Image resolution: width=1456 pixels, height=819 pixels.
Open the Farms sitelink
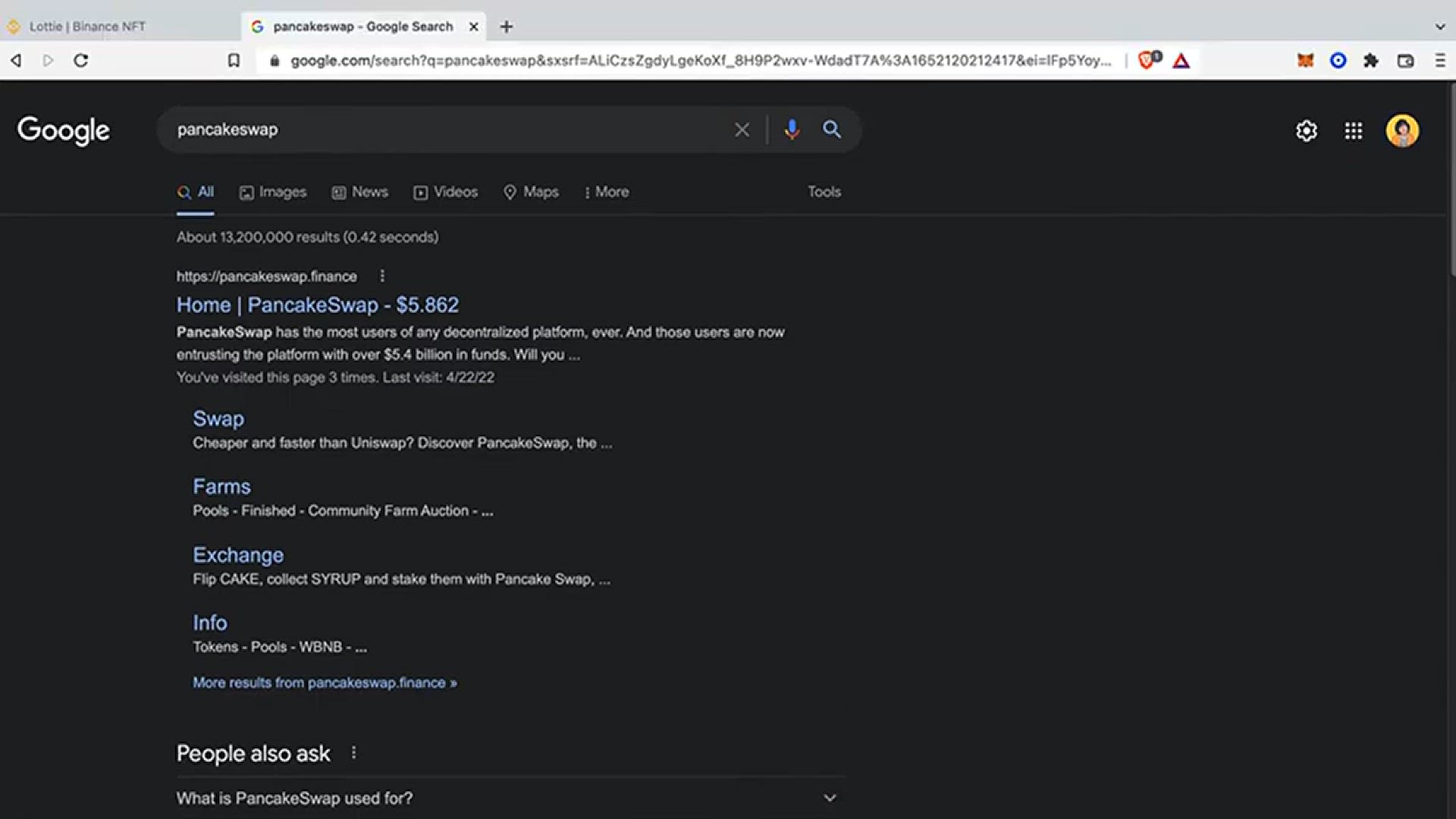coord(221,486)
